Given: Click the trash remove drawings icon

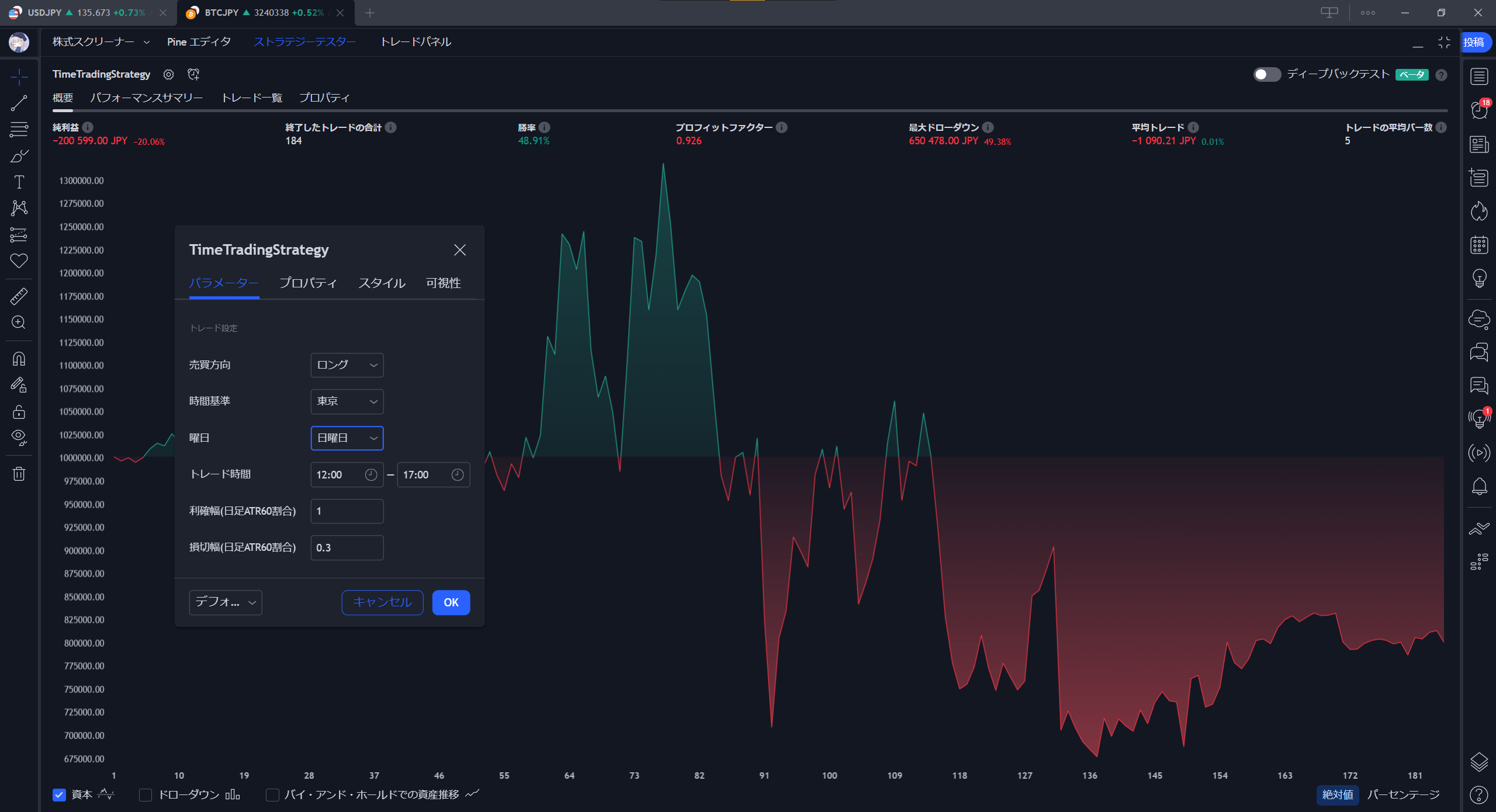Looking at the screenshot, I should 19,473.
